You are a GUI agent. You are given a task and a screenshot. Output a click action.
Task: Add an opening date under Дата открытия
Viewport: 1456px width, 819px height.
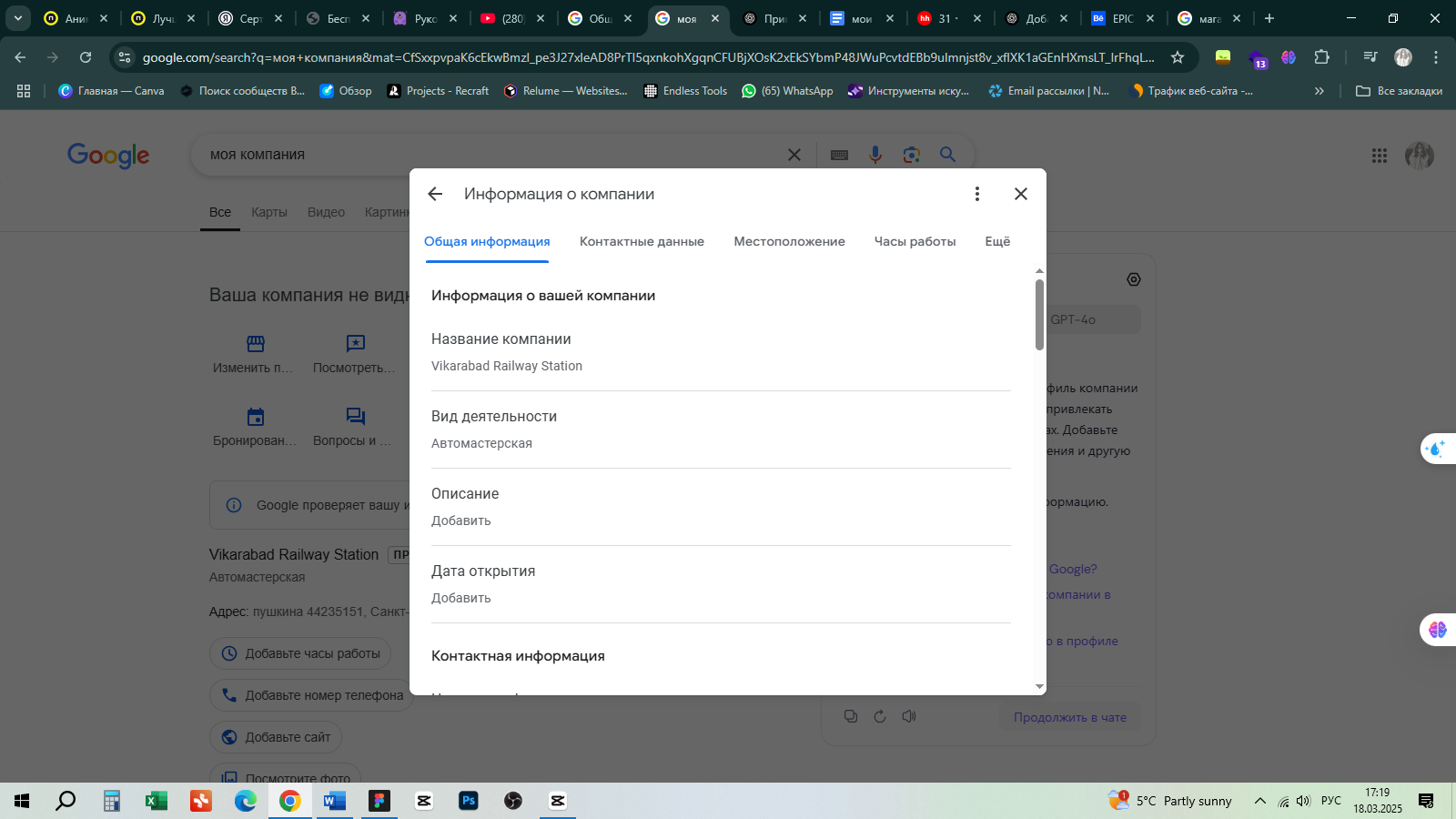pyautogui.click(x=721, y=584)
